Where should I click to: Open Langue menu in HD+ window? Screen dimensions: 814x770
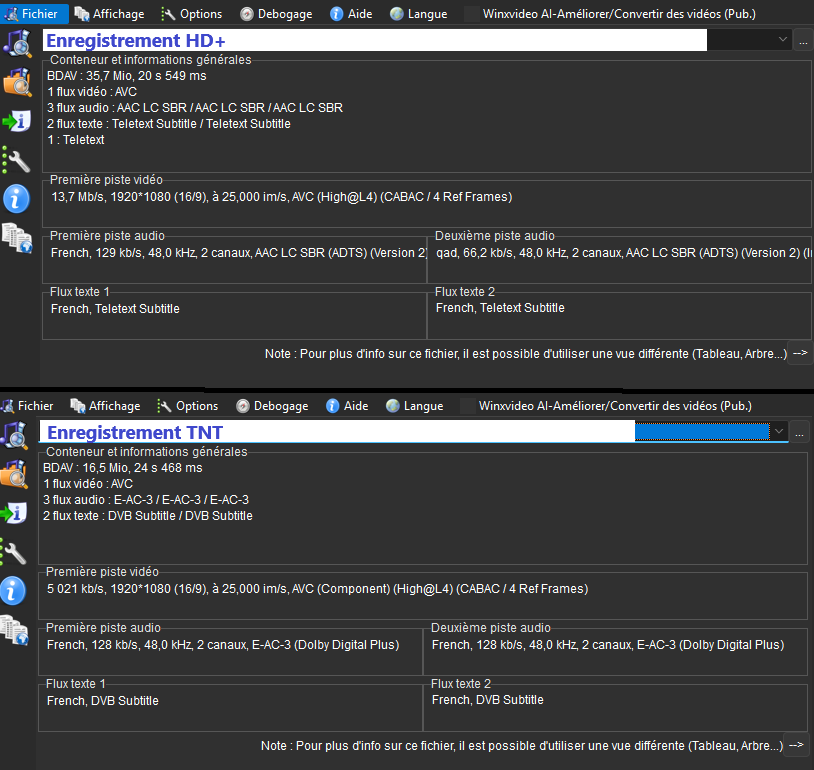pyautogui.click(x=418, y=14)
